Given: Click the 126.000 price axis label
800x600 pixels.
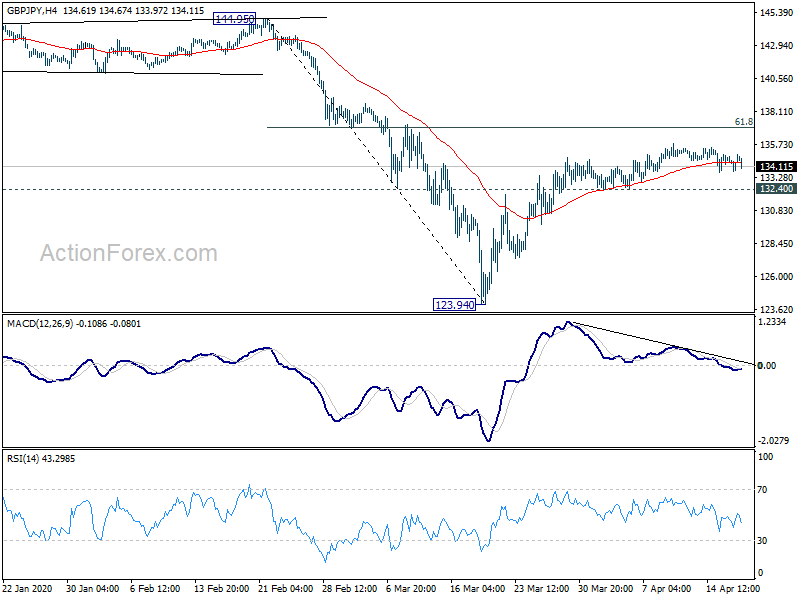Looking at the screenshot, I should pyautogui.click(x=777, y=277).
